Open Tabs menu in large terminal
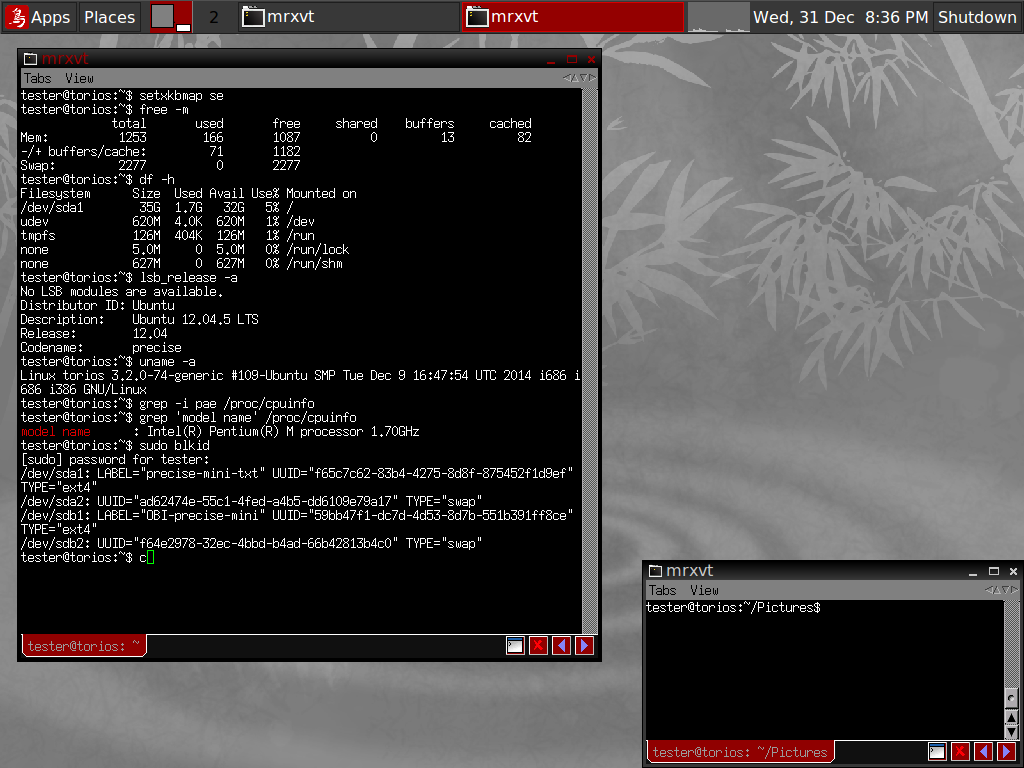 [38, 78]
